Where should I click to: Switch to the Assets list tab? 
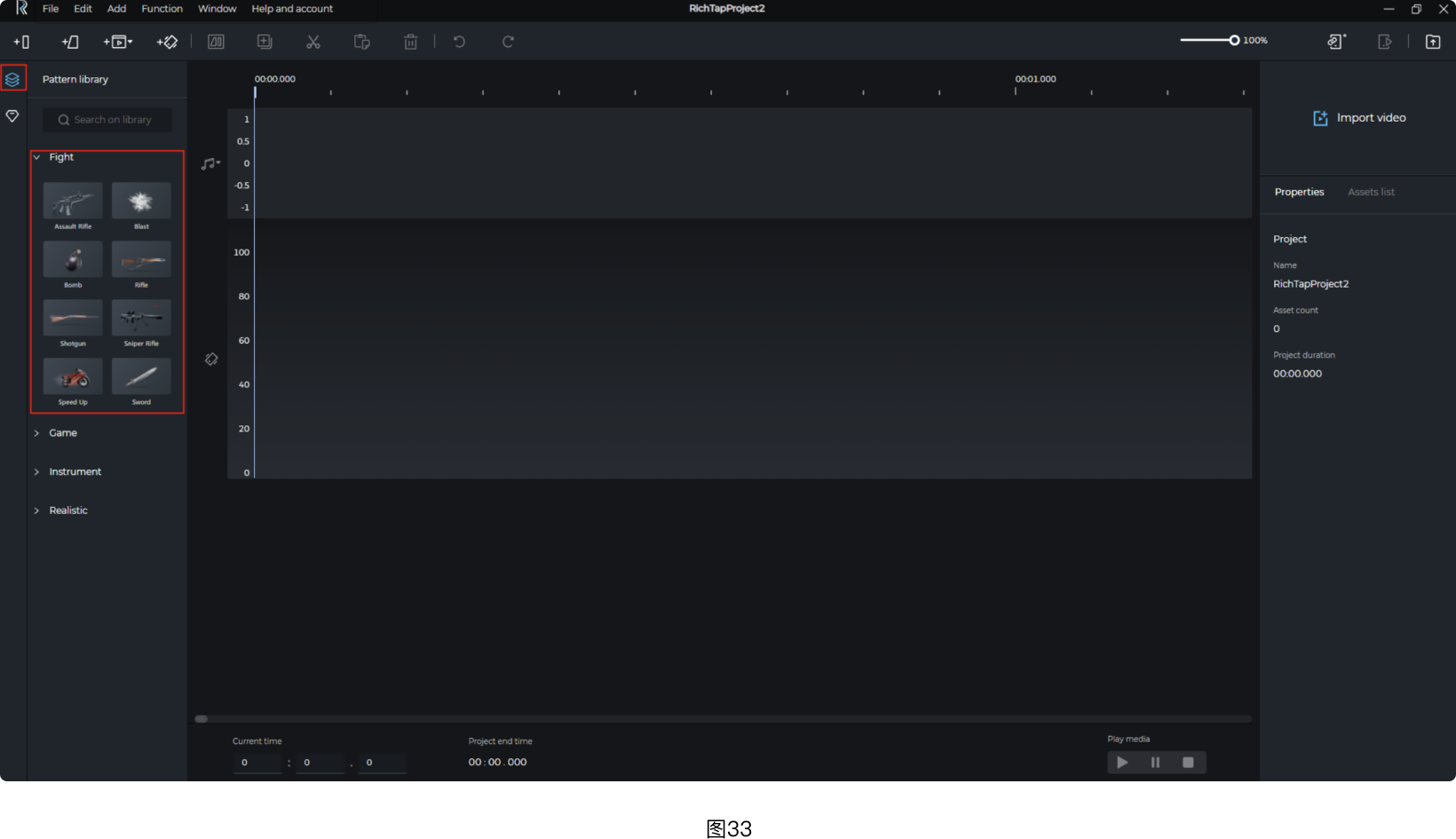click(1370, 192)
